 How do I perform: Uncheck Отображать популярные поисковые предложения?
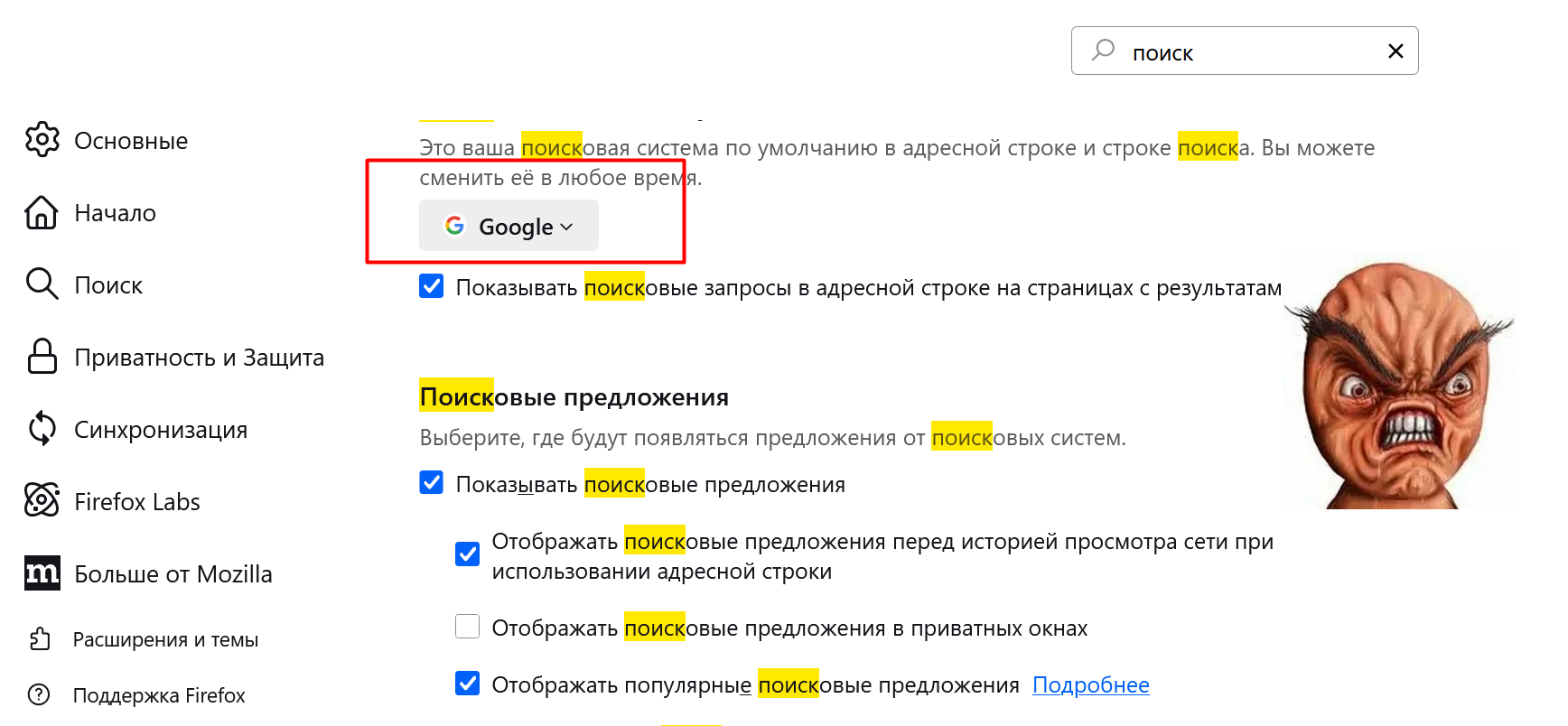[x=468, y=684]
